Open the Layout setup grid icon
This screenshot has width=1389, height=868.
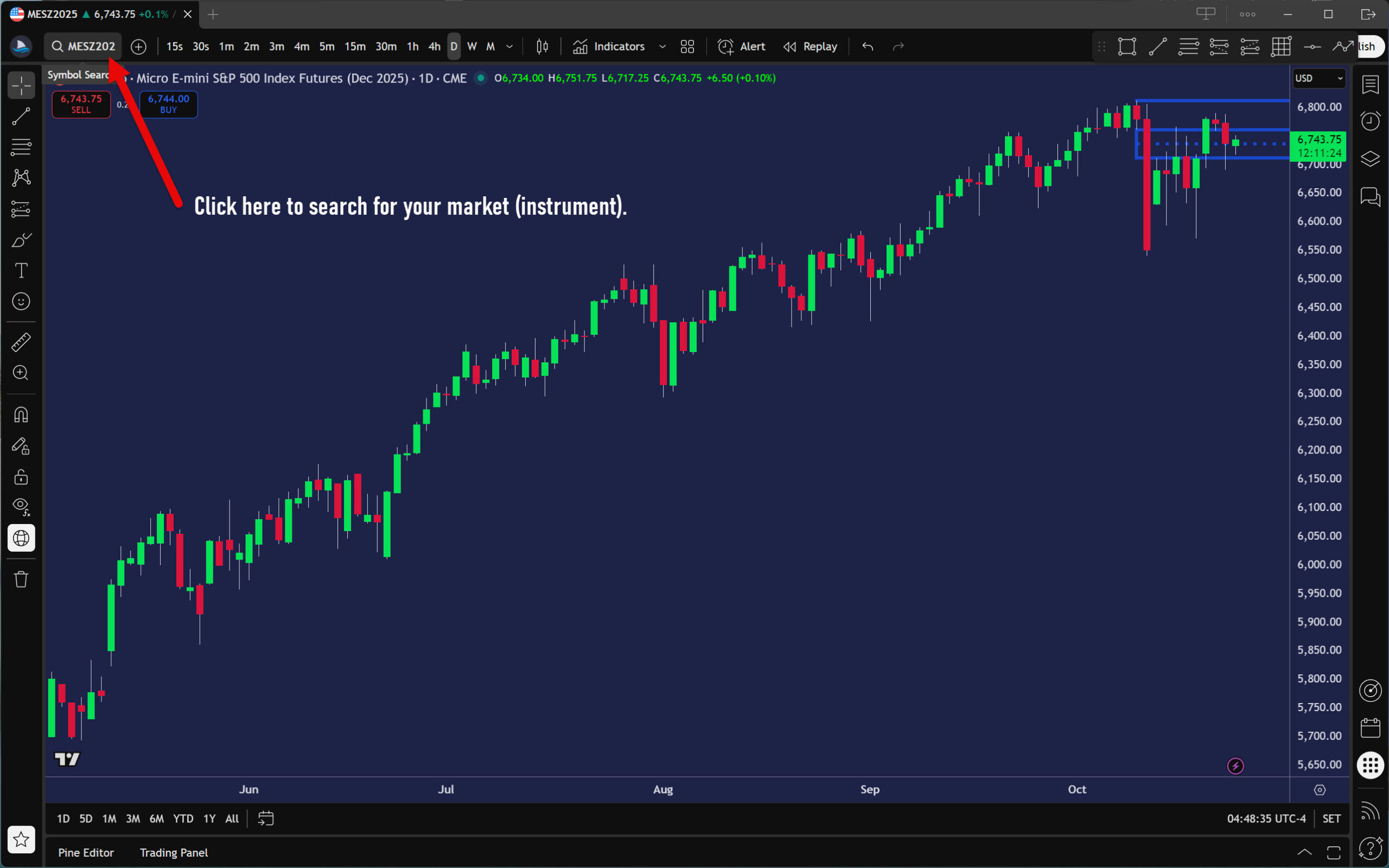tap(687, 47)
